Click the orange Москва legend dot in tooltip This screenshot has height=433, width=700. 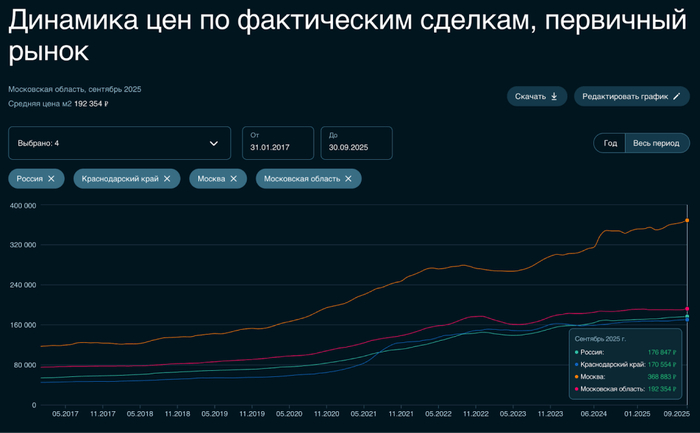pos(577,376)
